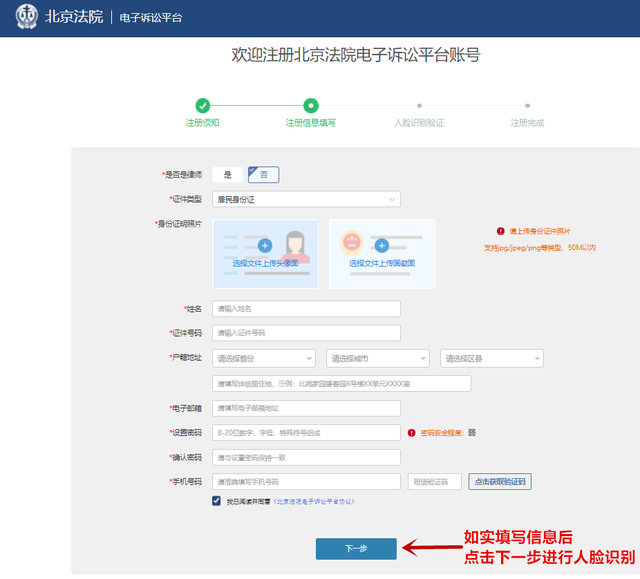Image resolution: width=640 pixels, height=579 pixels.
Task: Open the 证件类型 dropdown
Action: click(x=306, y=199)
